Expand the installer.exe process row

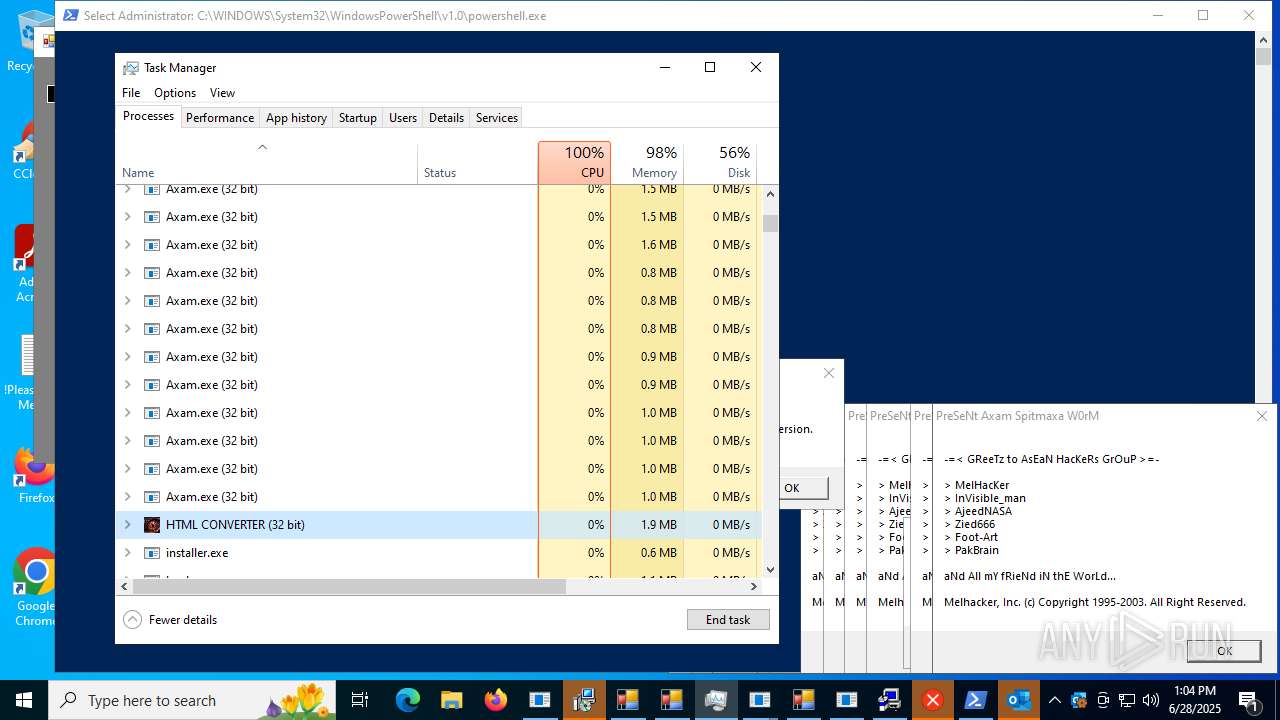[x=127, y=552]
